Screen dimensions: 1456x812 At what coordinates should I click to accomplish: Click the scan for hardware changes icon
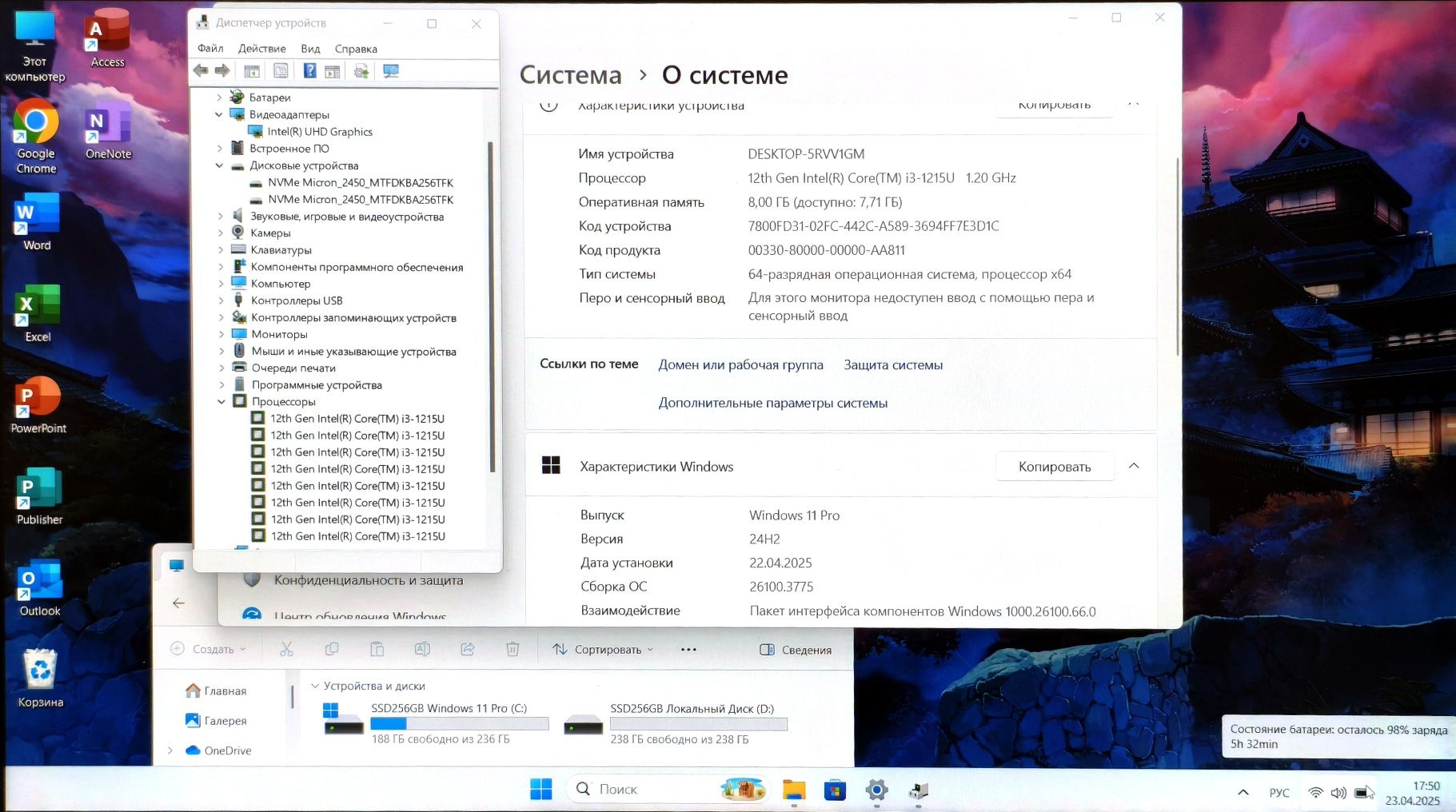[x=361, y=71]
